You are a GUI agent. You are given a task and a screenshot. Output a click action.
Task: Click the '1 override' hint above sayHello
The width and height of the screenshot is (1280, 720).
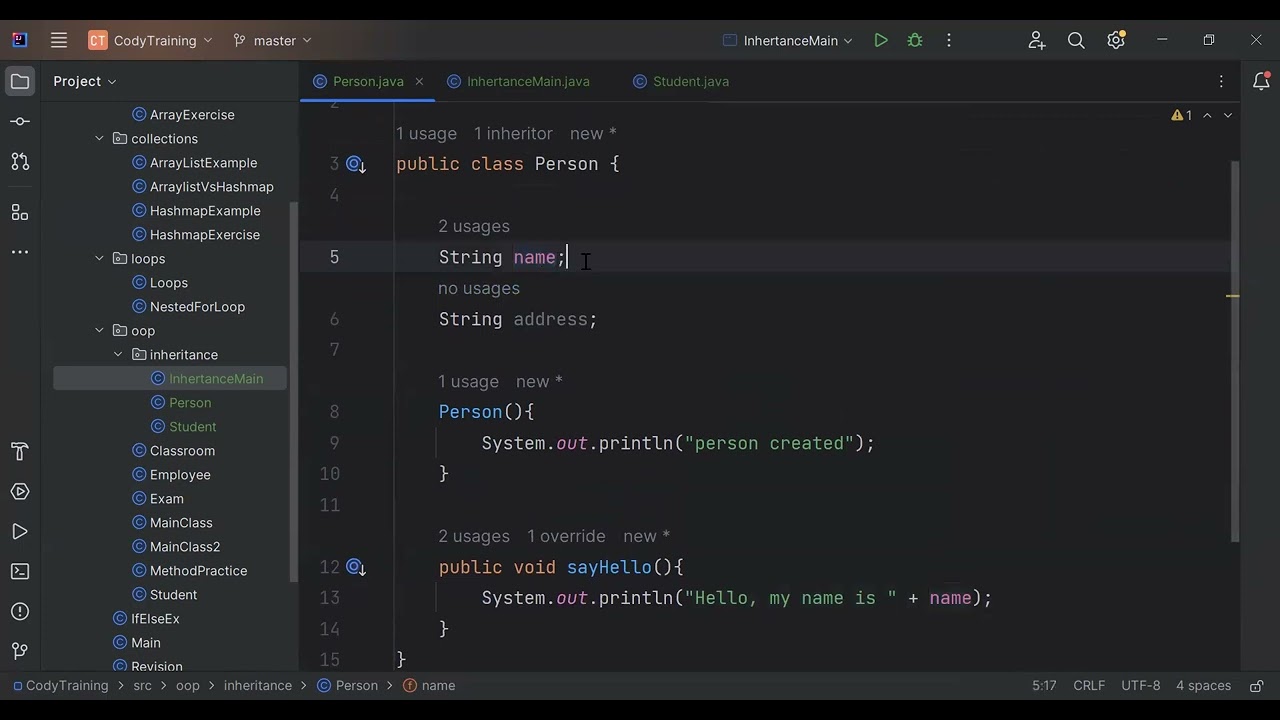point(566,537)
